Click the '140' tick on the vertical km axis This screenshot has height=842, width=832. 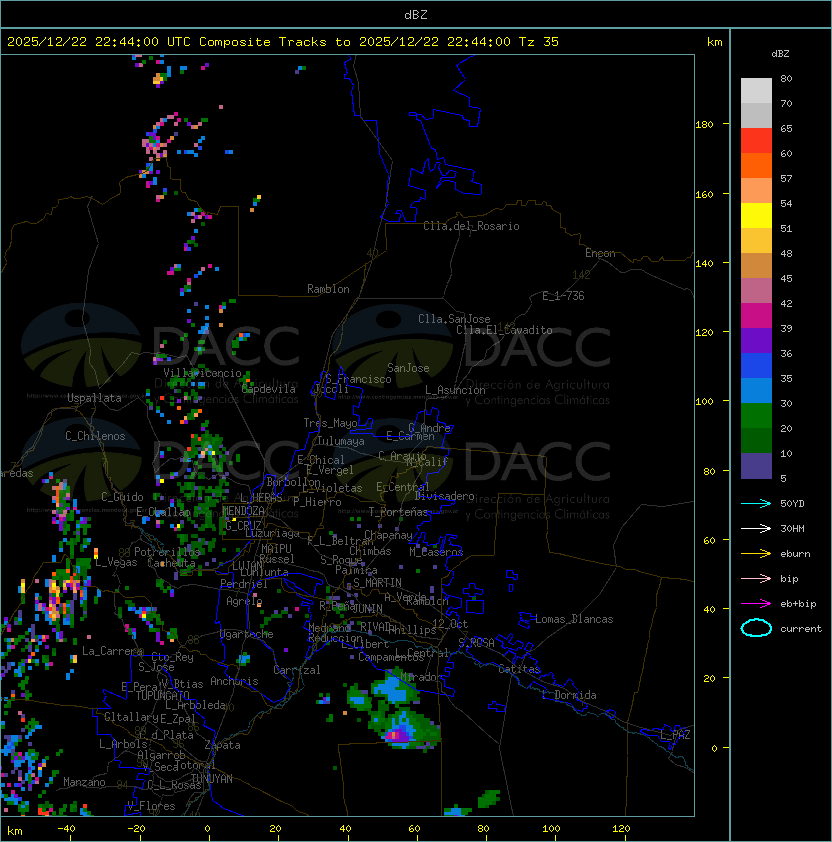[704, 263]
